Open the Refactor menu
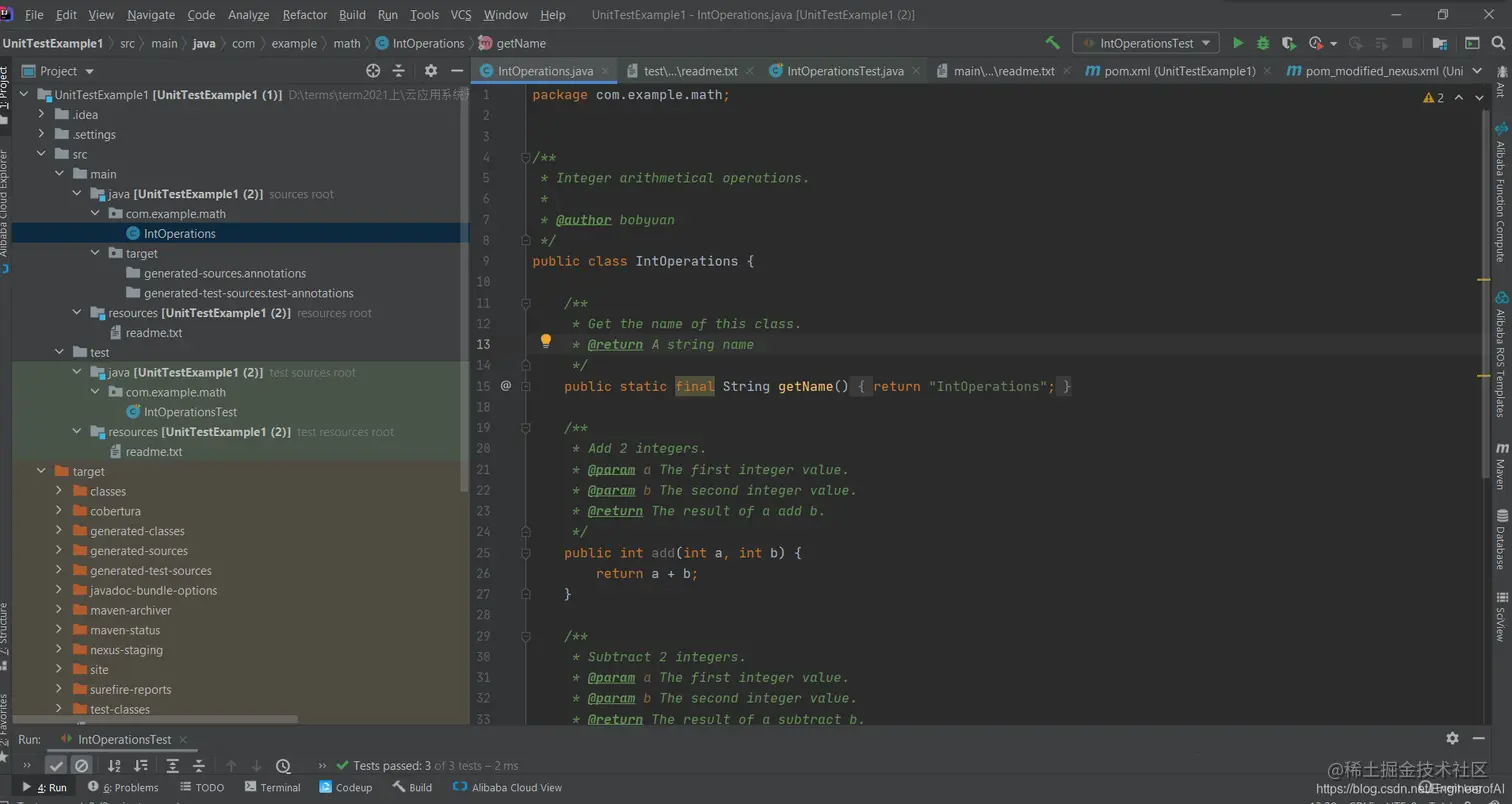 pyautogui.click(x=304, y=15)
